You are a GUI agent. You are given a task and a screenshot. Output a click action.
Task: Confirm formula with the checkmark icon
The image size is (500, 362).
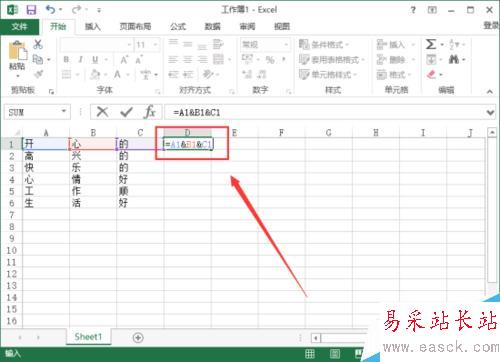126,112
